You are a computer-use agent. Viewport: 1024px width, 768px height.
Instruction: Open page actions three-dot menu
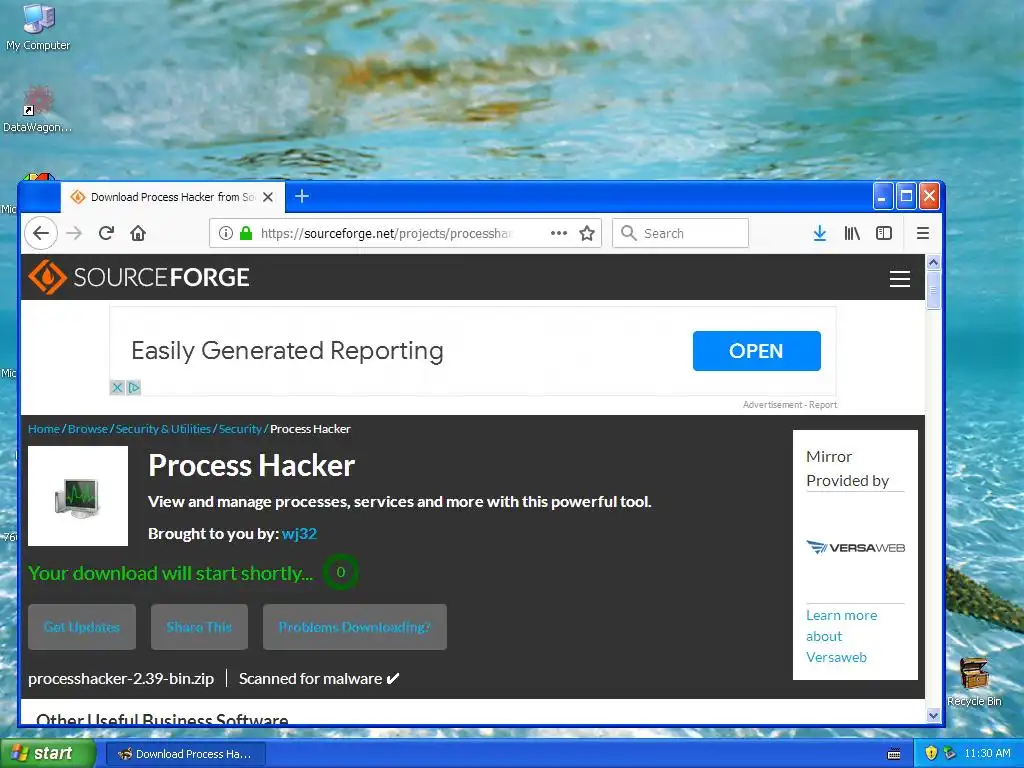click(558, 233)
